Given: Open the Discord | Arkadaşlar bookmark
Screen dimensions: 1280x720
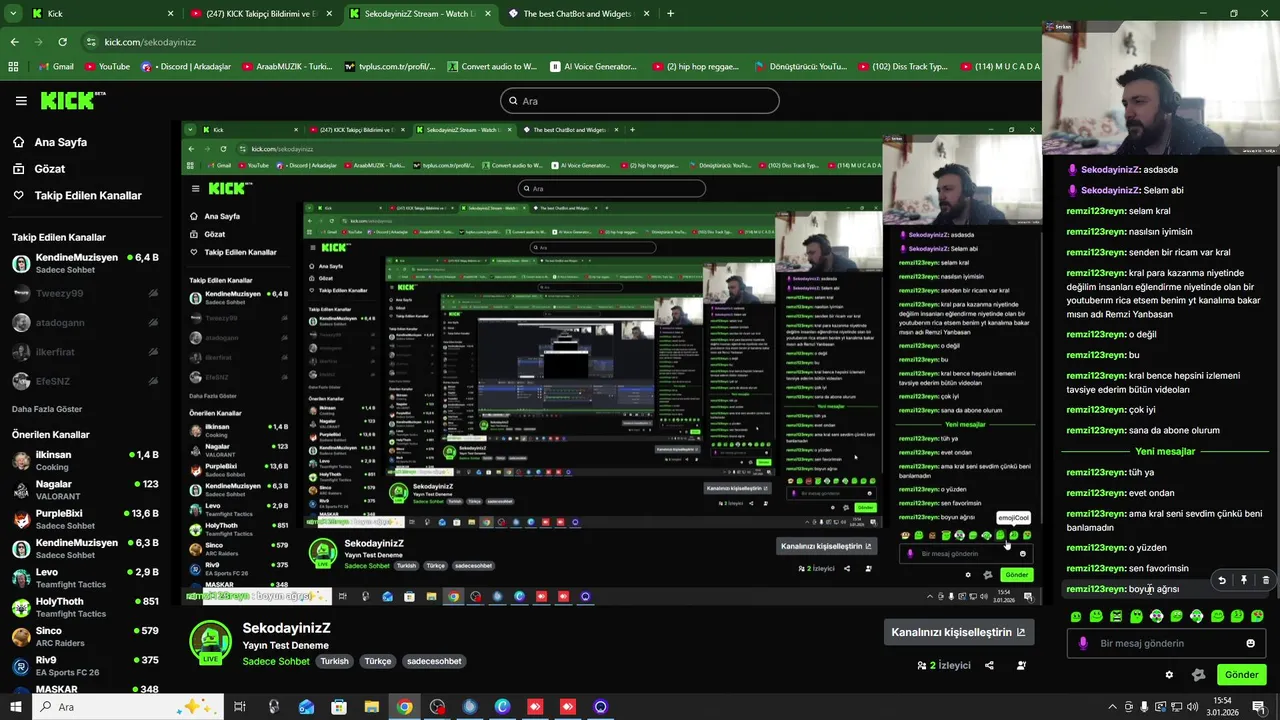Looking at the screenshot, I should (186, 67).
